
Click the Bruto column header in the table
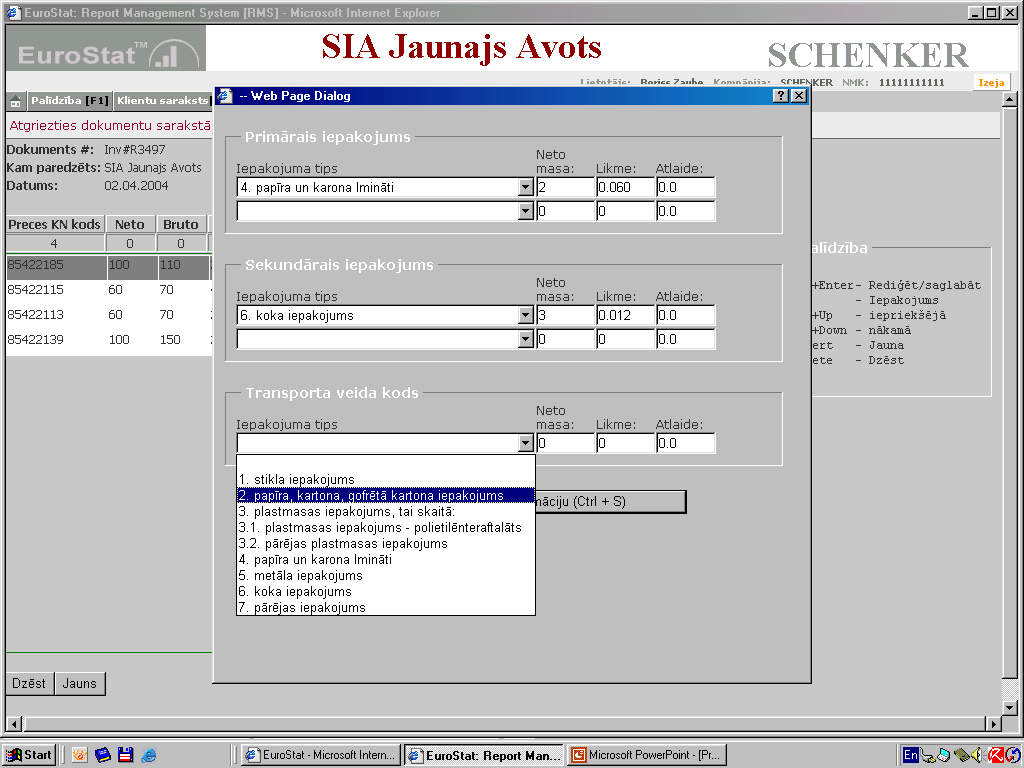pyautogui.click(x=181, y=225)
